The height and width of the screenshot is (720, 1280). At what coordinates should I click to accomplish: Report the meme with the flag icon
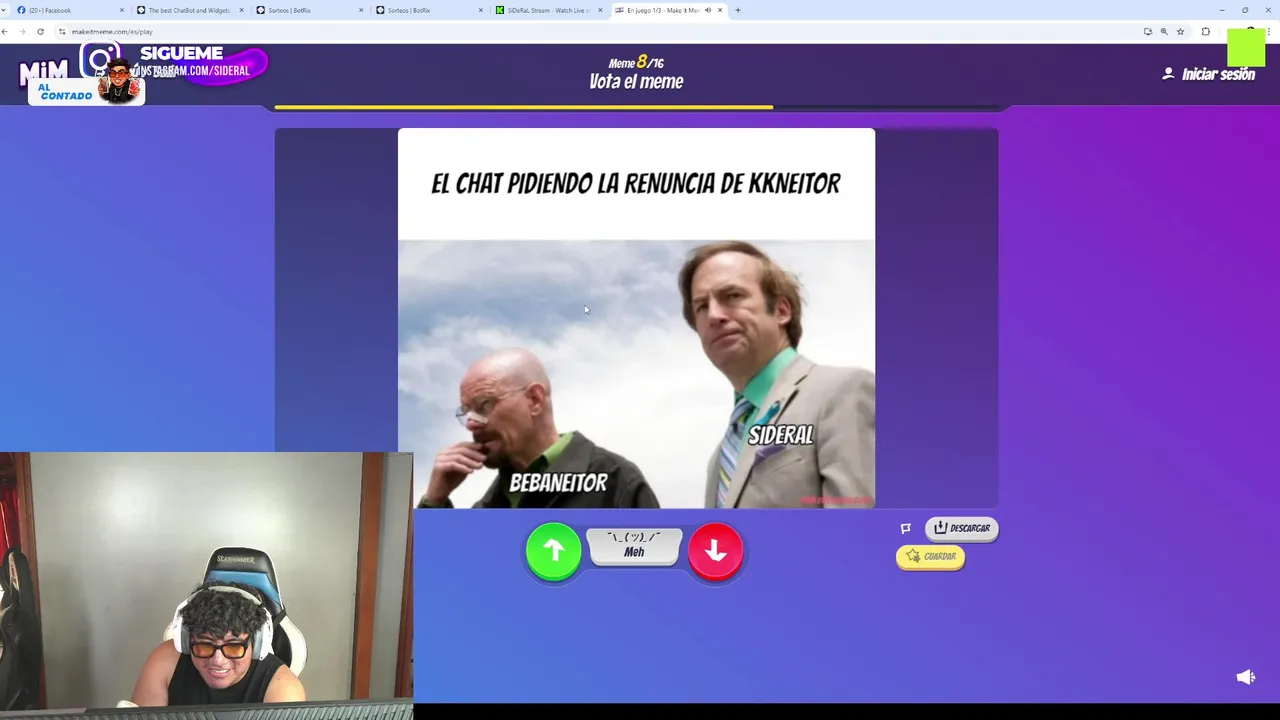pyautogui.click(x=906, y=528)
